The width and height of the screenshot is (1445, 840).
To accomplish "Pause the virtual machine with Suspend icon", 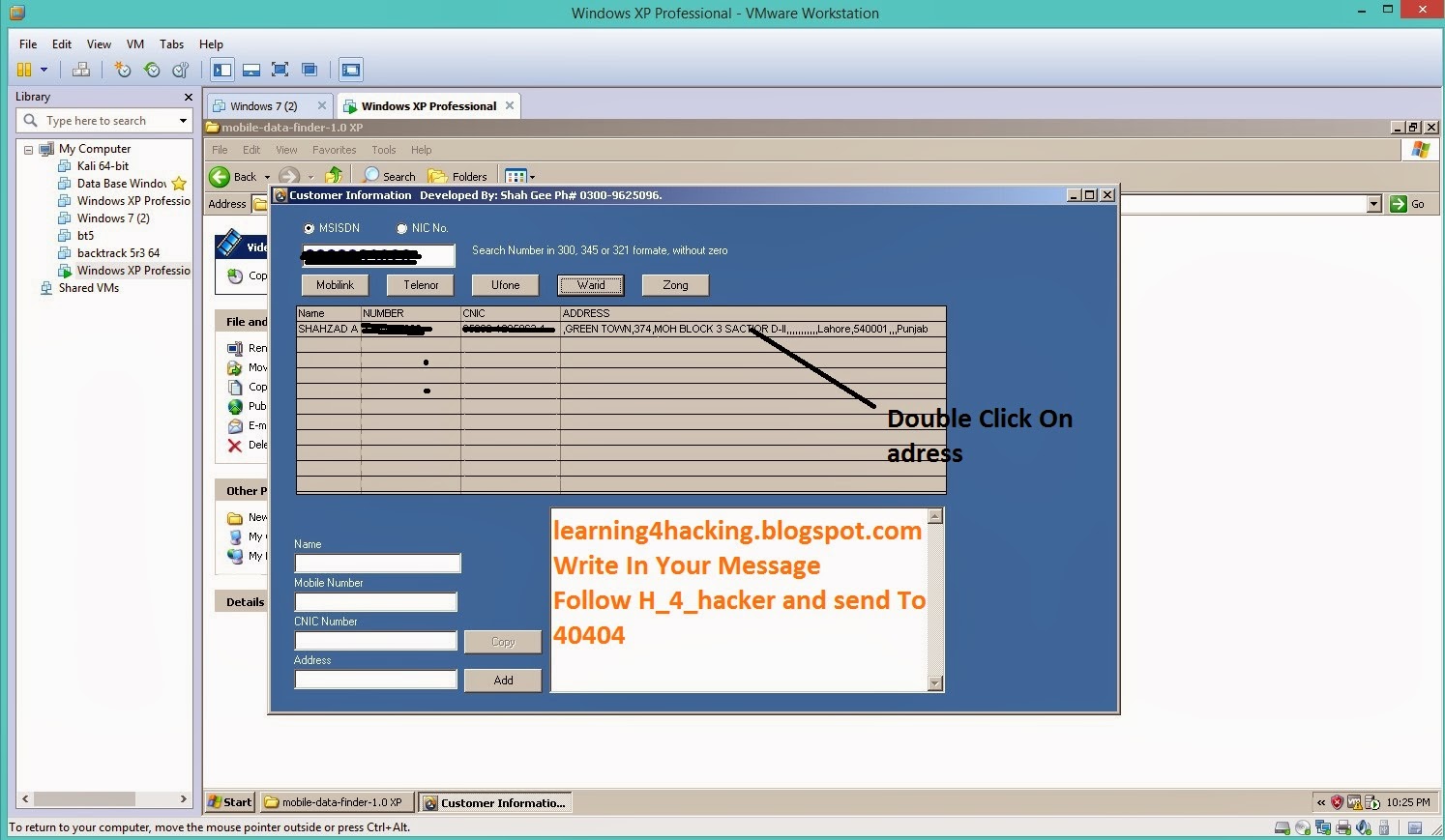I will coord(24,70).
